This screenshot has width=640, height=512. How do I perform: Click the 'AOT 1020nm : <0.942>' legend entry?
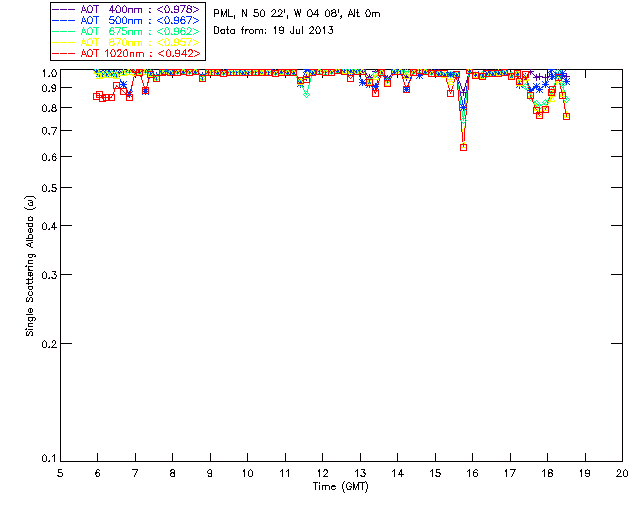click(x=127, y=53)
